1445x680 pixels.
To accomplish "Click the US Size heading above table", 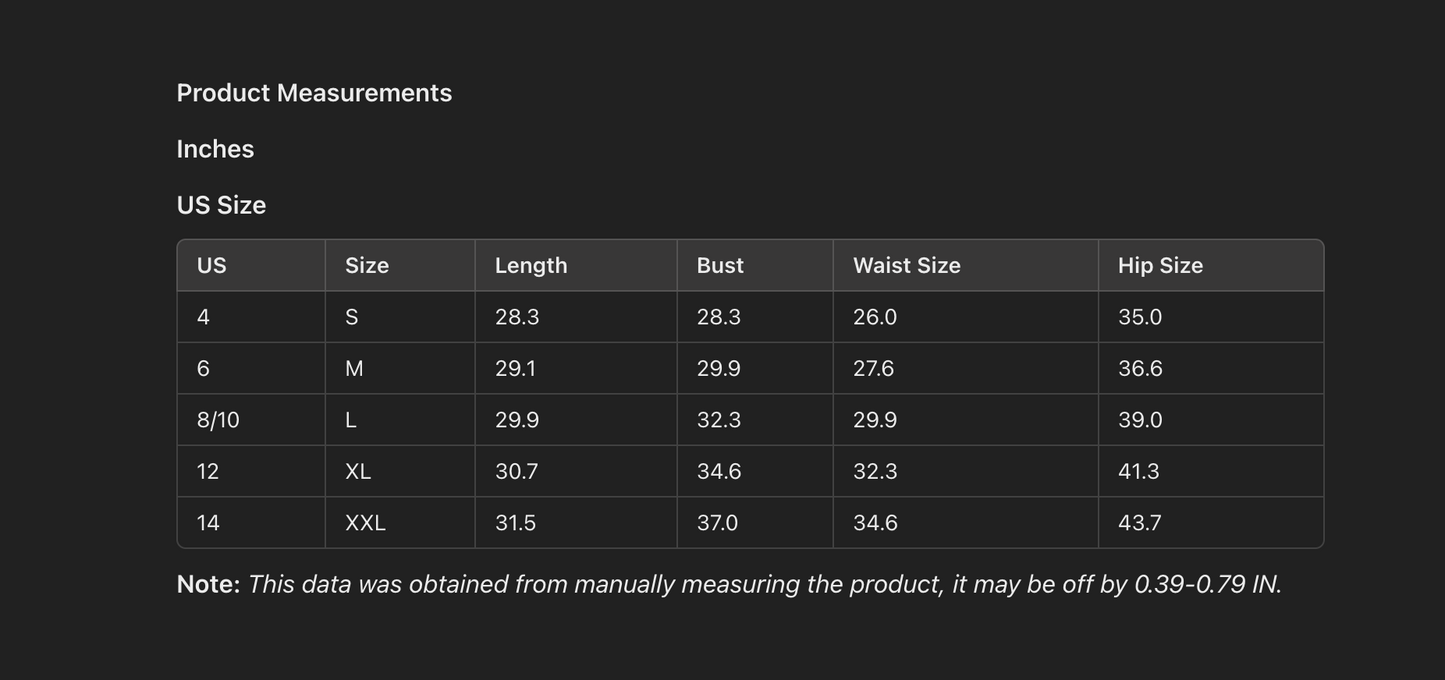I will [x=221, y=205].
